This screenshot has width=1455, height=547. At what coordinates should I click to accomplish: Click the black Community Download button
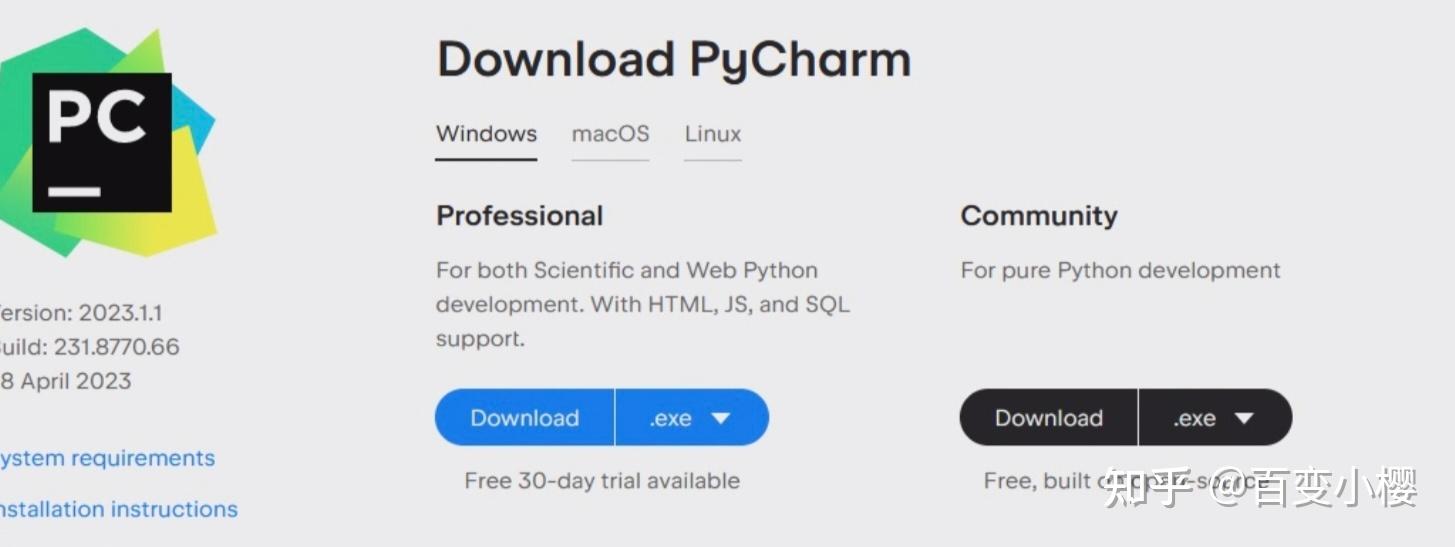tap(1048, 418)
